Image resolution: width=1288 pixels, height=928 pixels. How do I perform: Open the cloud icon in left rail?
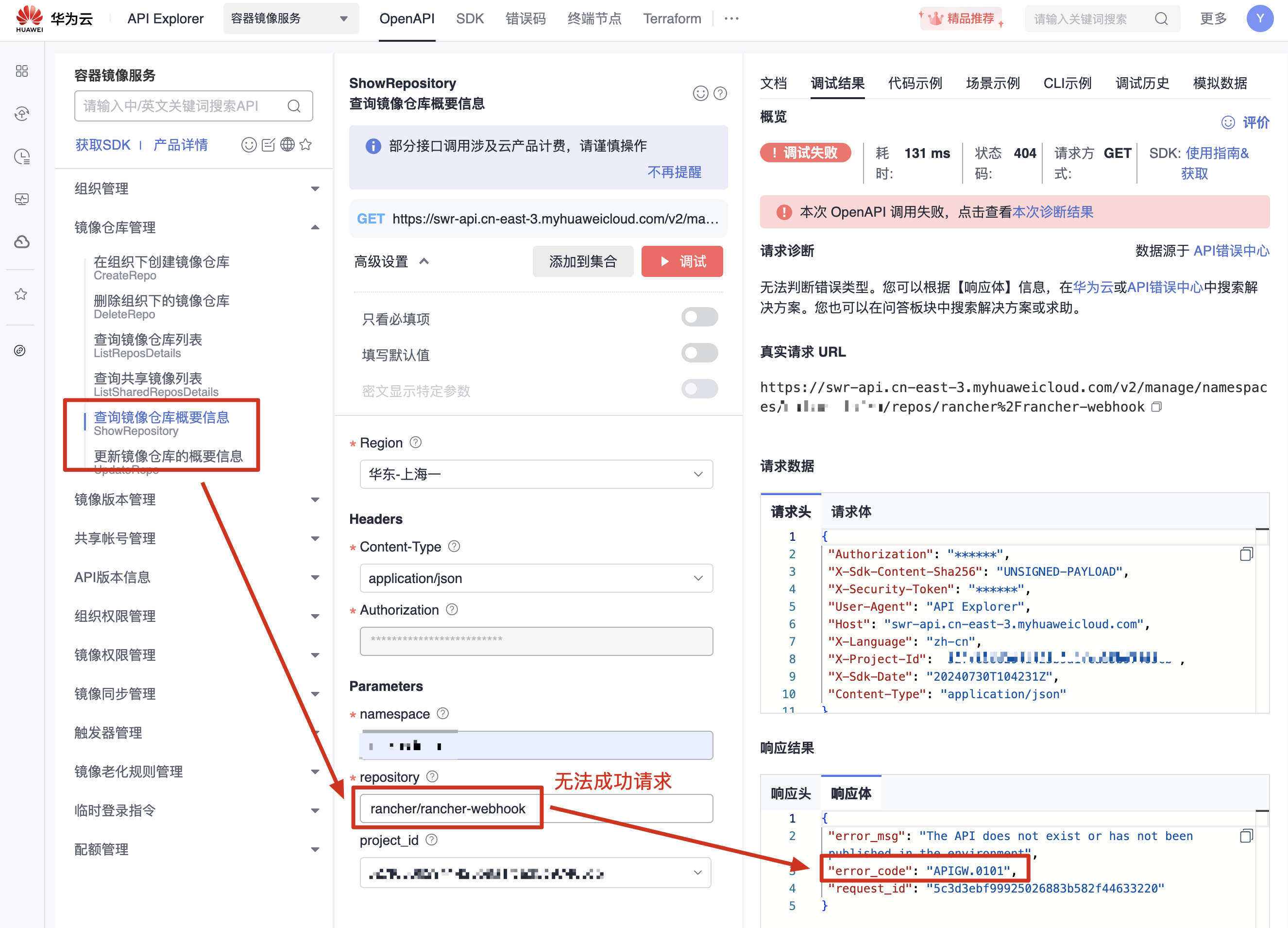tap(21, 242)
